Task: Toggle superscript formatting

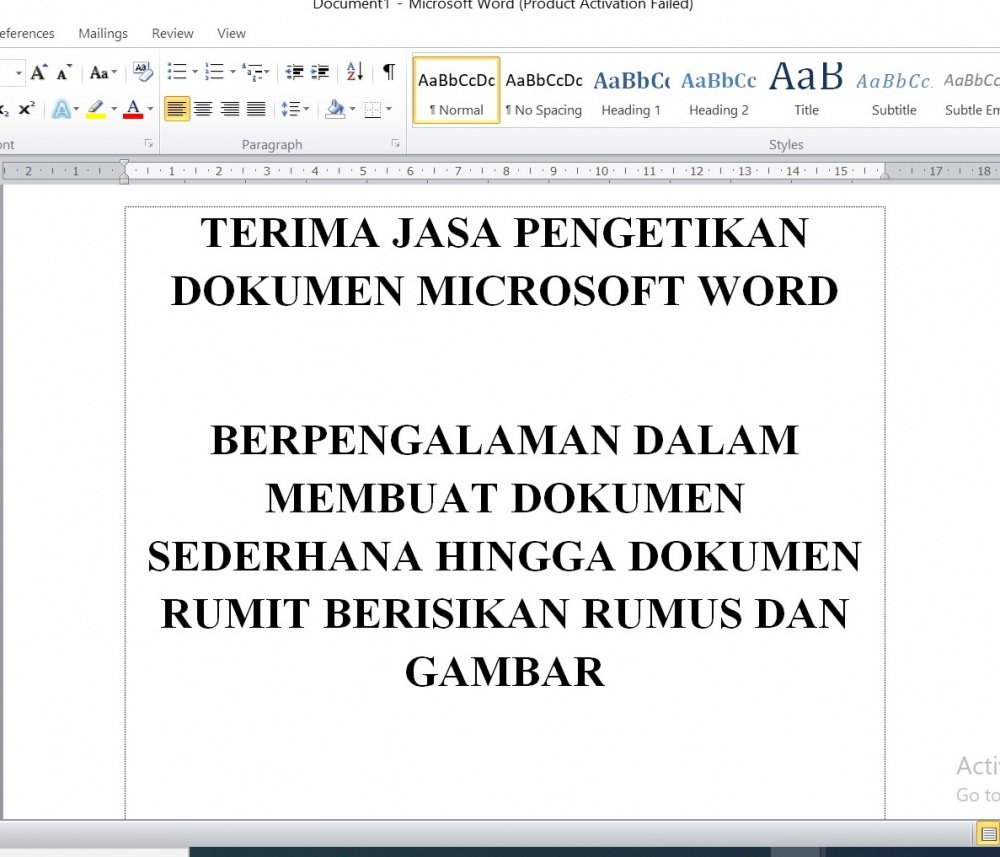Action: click(x=26, y=109)
